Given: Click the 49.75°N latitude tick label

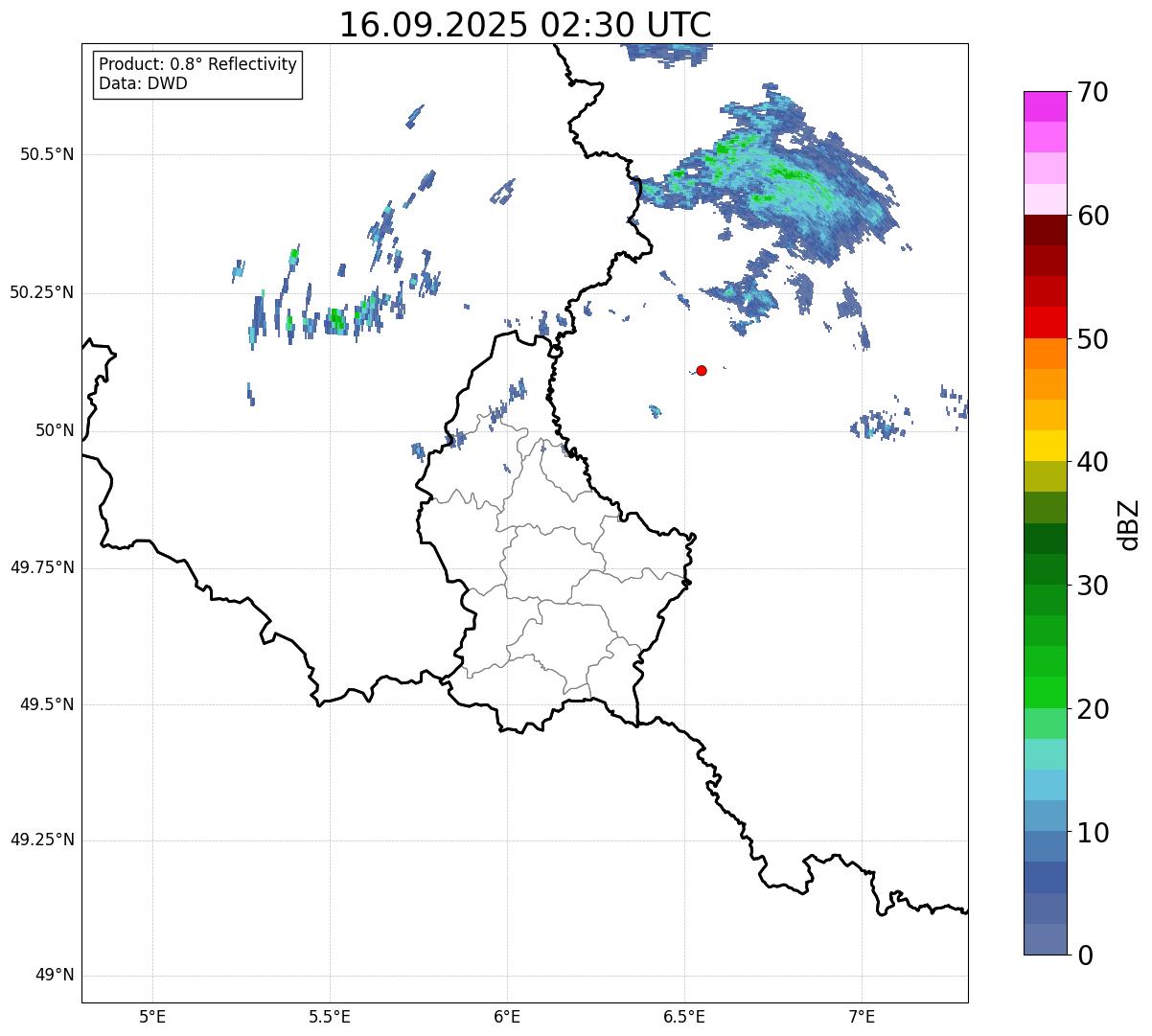Looking at the screenshot, I should tap(42, 567).
